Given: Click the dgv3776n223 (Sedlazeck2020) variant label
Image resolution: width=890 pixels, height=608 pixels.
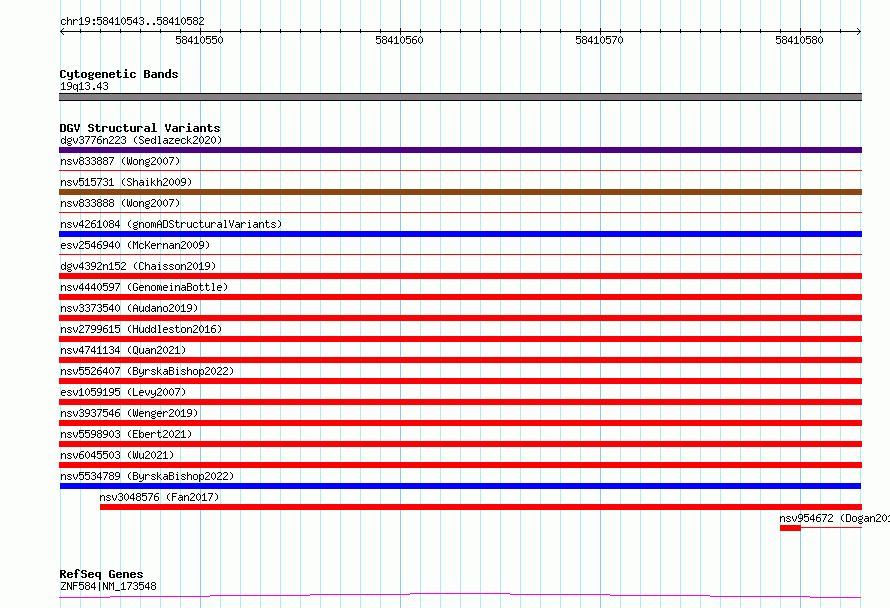Looking at the screenshot, I should (x=141, y=140).
